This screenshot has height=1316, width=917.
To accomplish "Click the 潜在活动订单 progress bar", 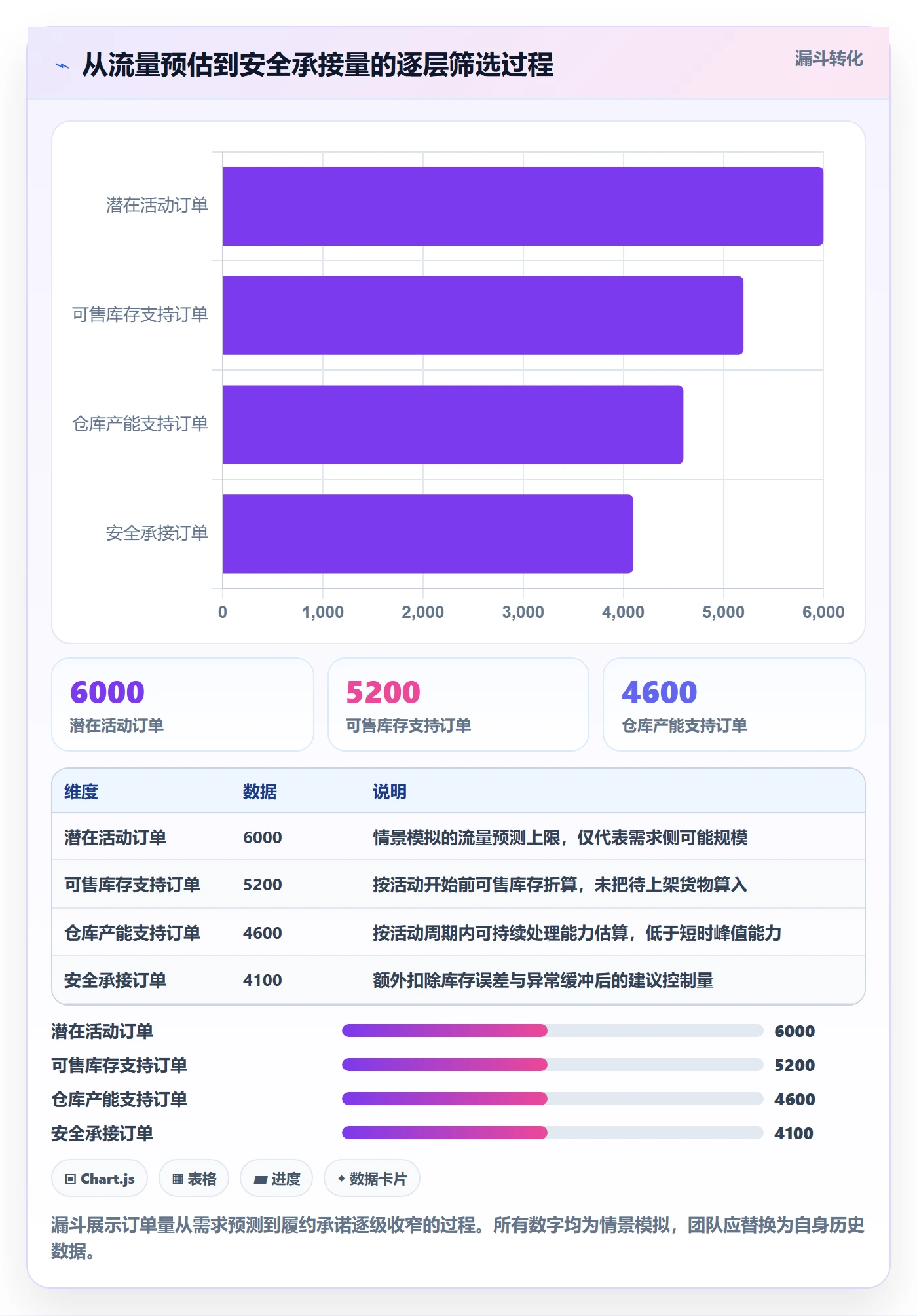I will (552, 1031).
